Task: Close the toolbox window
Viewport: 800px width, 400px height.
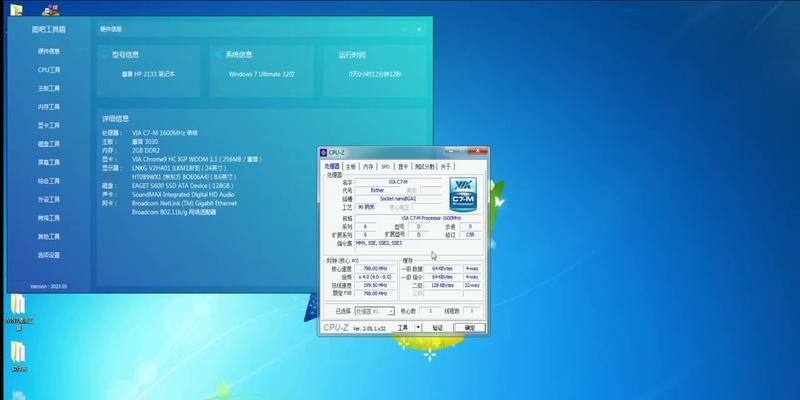Action: click(x=419, y=30)
